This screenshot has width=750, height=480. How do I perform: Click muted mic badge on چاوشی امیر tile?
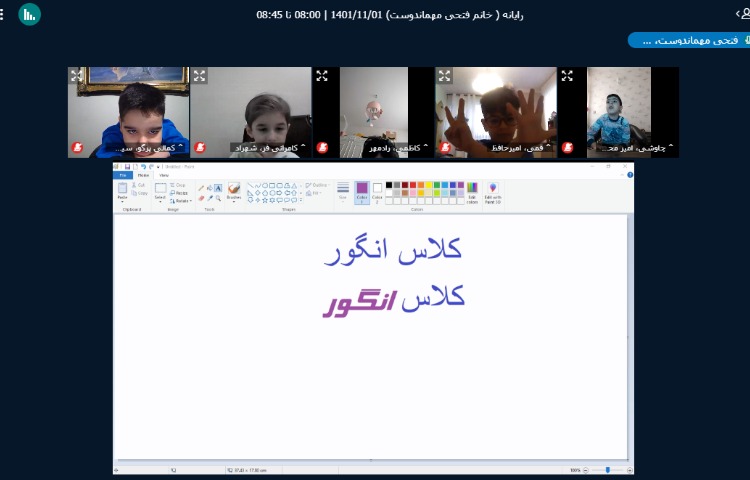[567, 148]
